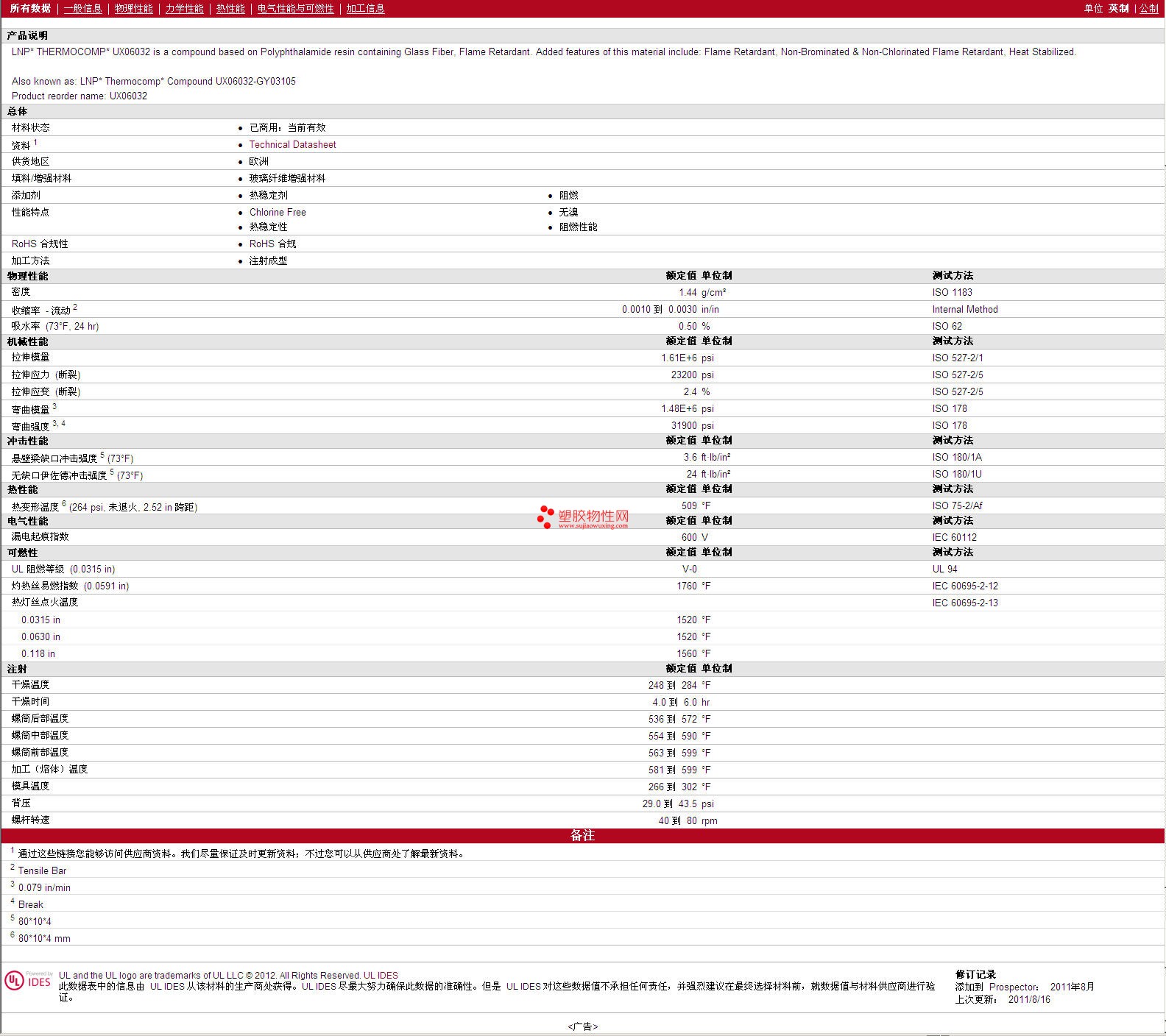
Task: Click water absorption value 0.50
Action: coord(688,326)
